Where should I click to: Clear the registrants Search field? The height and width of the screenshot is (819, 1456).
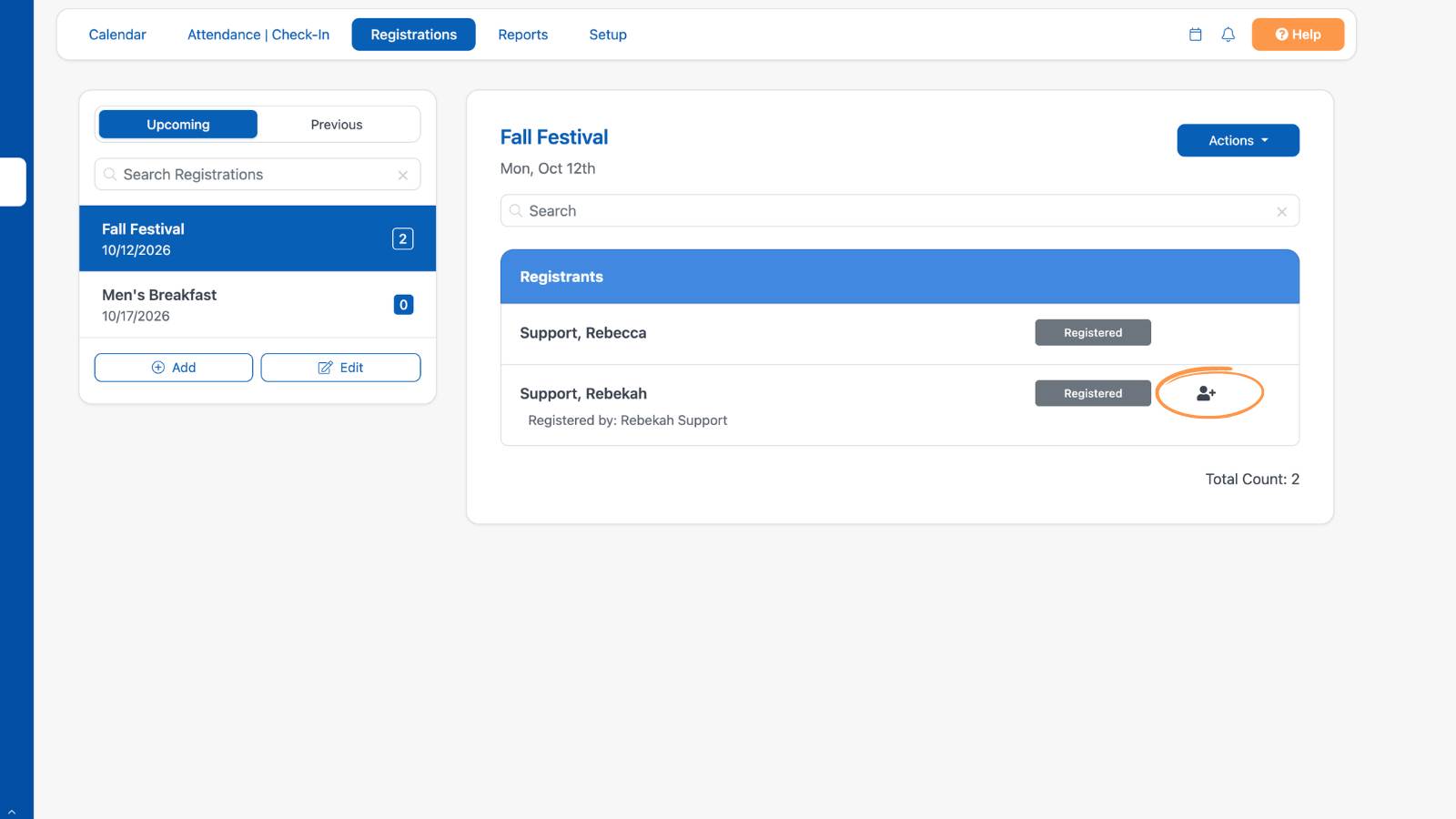(x=1282, y=211)
